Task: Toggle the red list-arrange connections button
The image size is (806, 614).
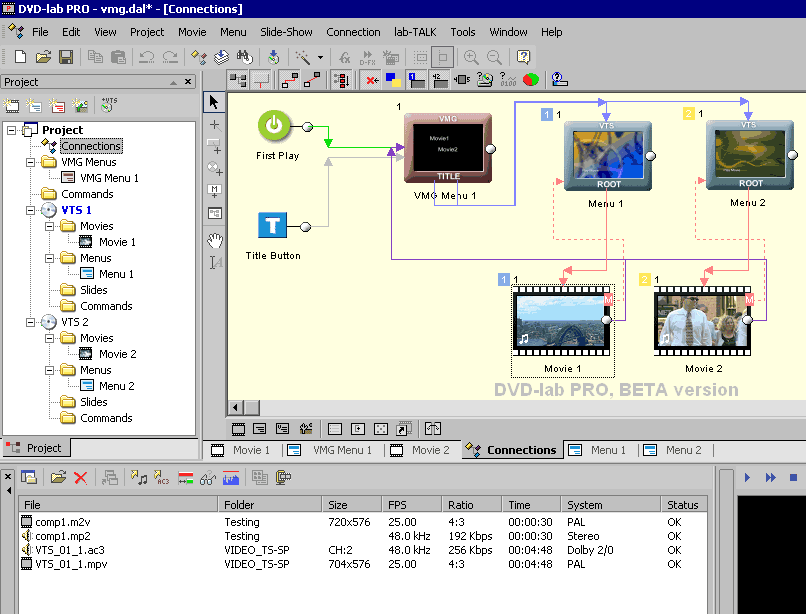Action: [x=341, y=80]
